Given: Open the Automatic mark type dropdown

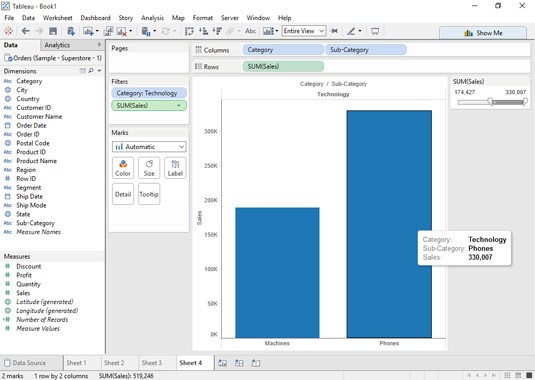Looking at the screenshot, I should (149, 147).
